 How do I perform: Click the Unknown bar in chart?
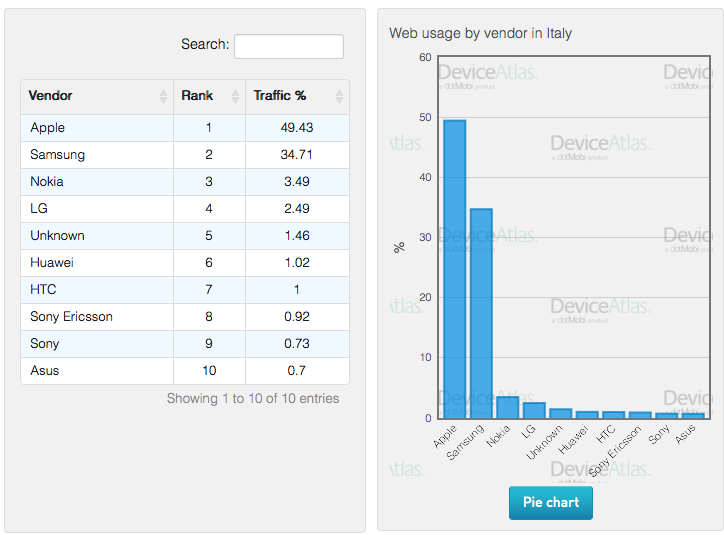tap(561, 414)
